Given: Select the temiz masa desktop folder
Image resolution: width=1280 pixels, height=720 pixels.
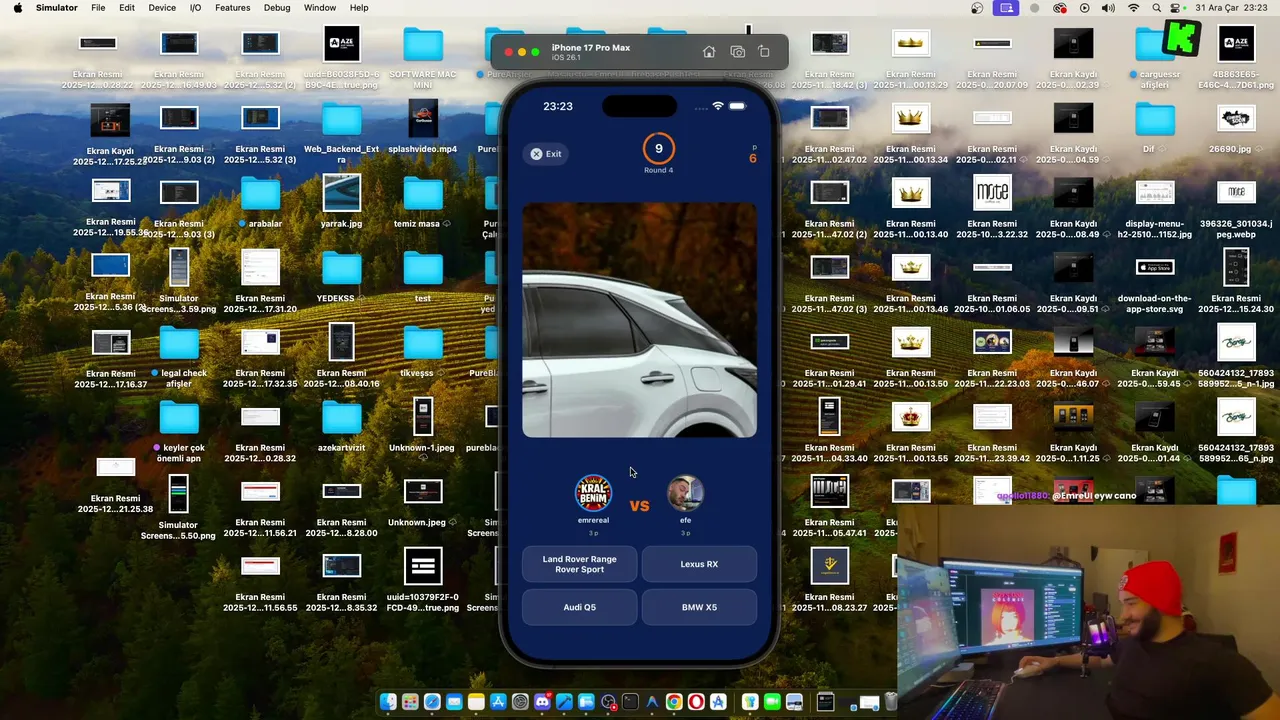Looking at the screenshot, I should pyautogui.click(x=423, y=194).
